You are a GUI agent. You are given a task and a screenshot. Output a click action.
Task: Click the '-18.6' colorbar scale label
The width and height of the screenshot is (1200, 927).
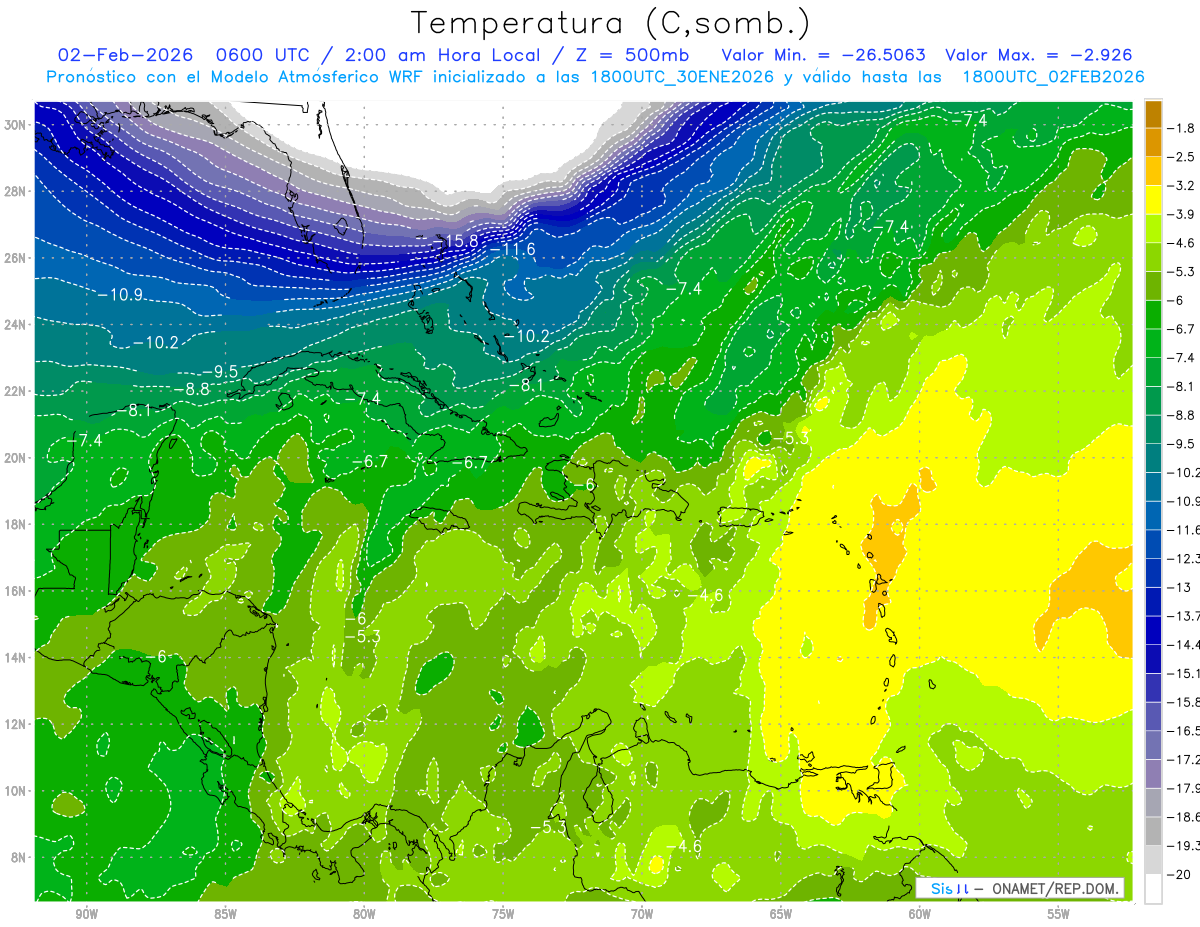pyautogui.click(x=1183, y=817)
